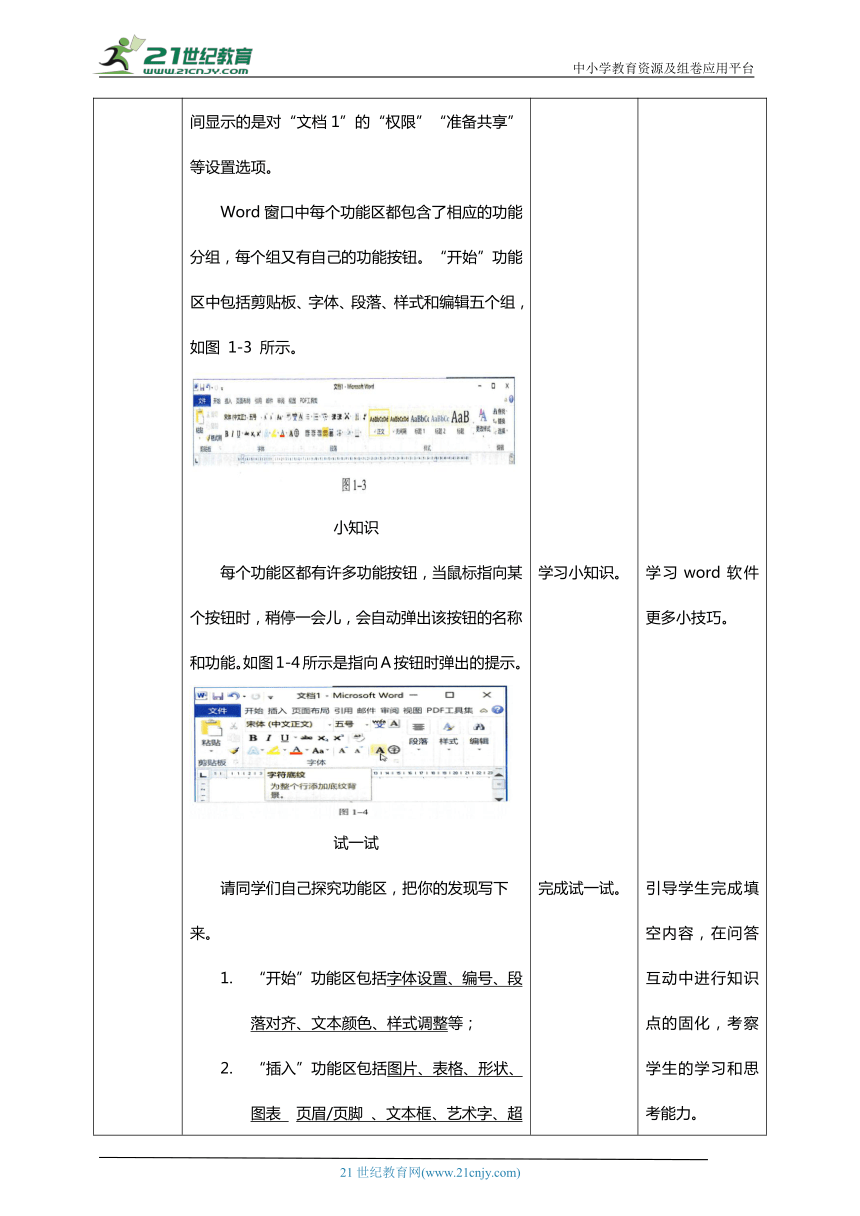Click the 小知识 heading text
The height and width of the screenshot is (1216, 860).
[x=356, y=527]
